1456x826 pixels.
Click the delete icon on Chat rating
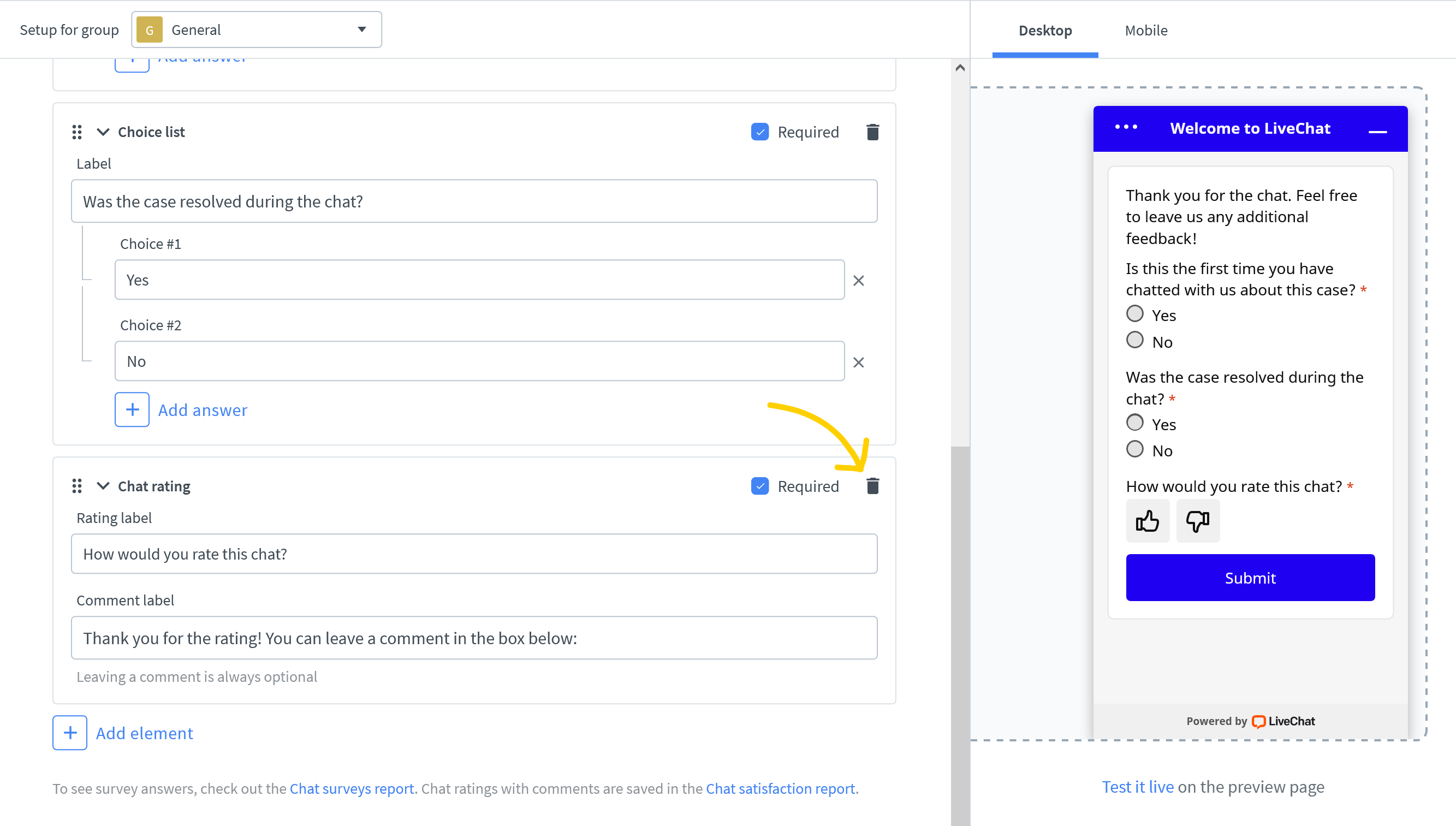point(872,486)
